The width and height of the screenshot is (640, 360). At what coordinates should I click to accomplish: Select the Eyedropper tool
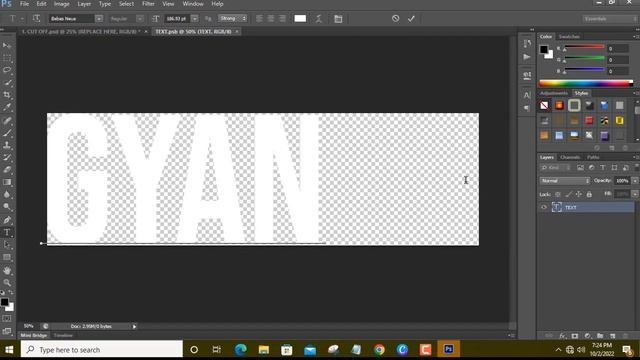(x=7, y=107)
